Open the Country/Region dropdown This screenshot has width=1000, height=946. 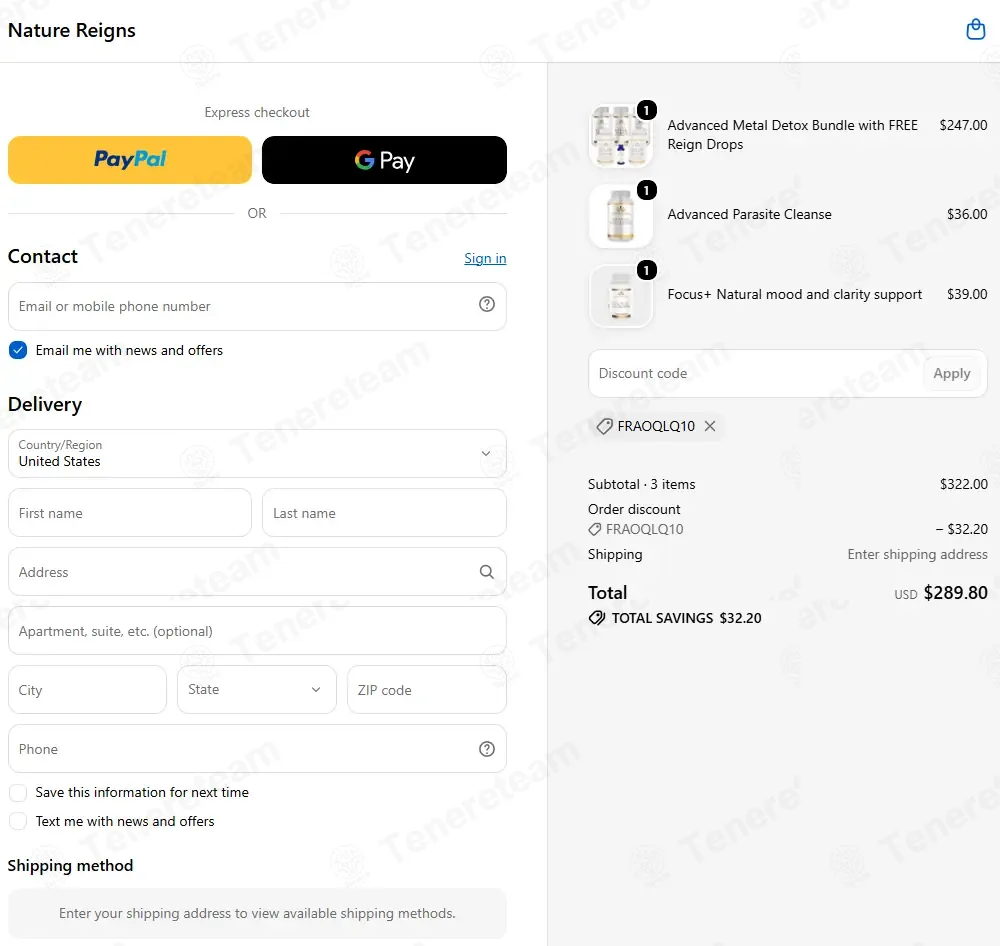(258, 454)
